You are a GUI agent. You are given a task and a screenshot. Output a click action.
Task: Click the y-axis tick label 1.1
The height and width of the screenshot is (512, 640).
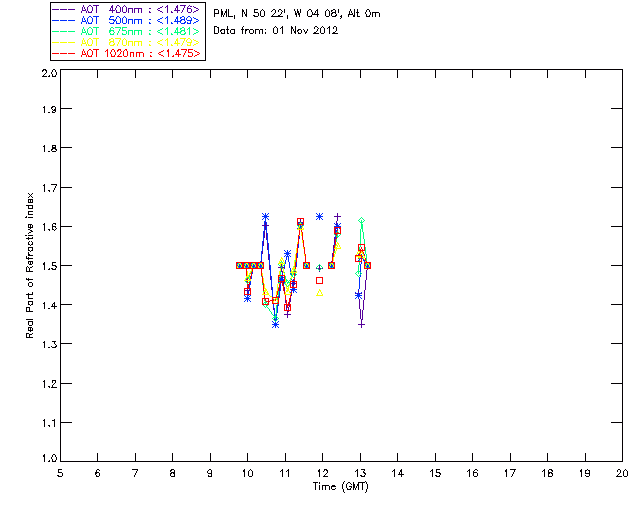(x=49, y=423)
